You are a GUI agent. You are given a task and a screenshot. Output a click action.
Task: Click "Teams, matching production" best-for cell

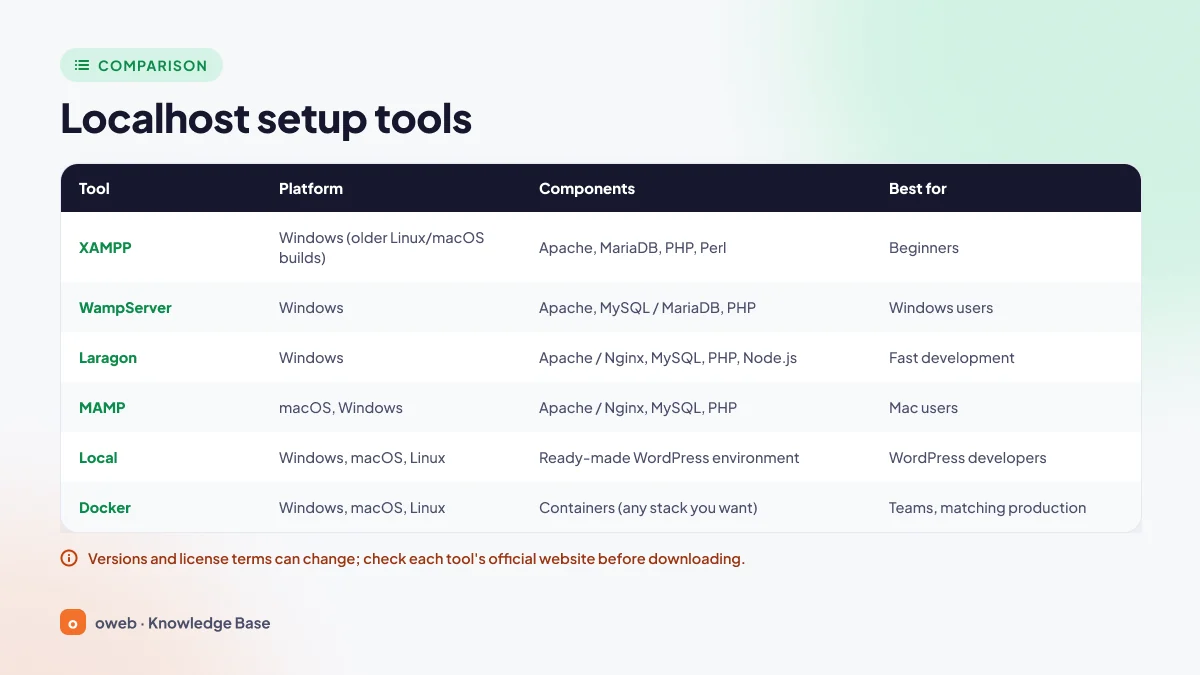pos(987,508)
